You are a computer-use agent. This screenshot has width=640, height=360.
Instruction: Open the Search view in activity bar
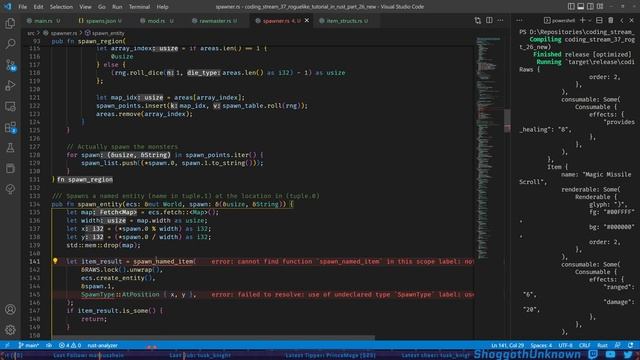click(x=10, y=44)
